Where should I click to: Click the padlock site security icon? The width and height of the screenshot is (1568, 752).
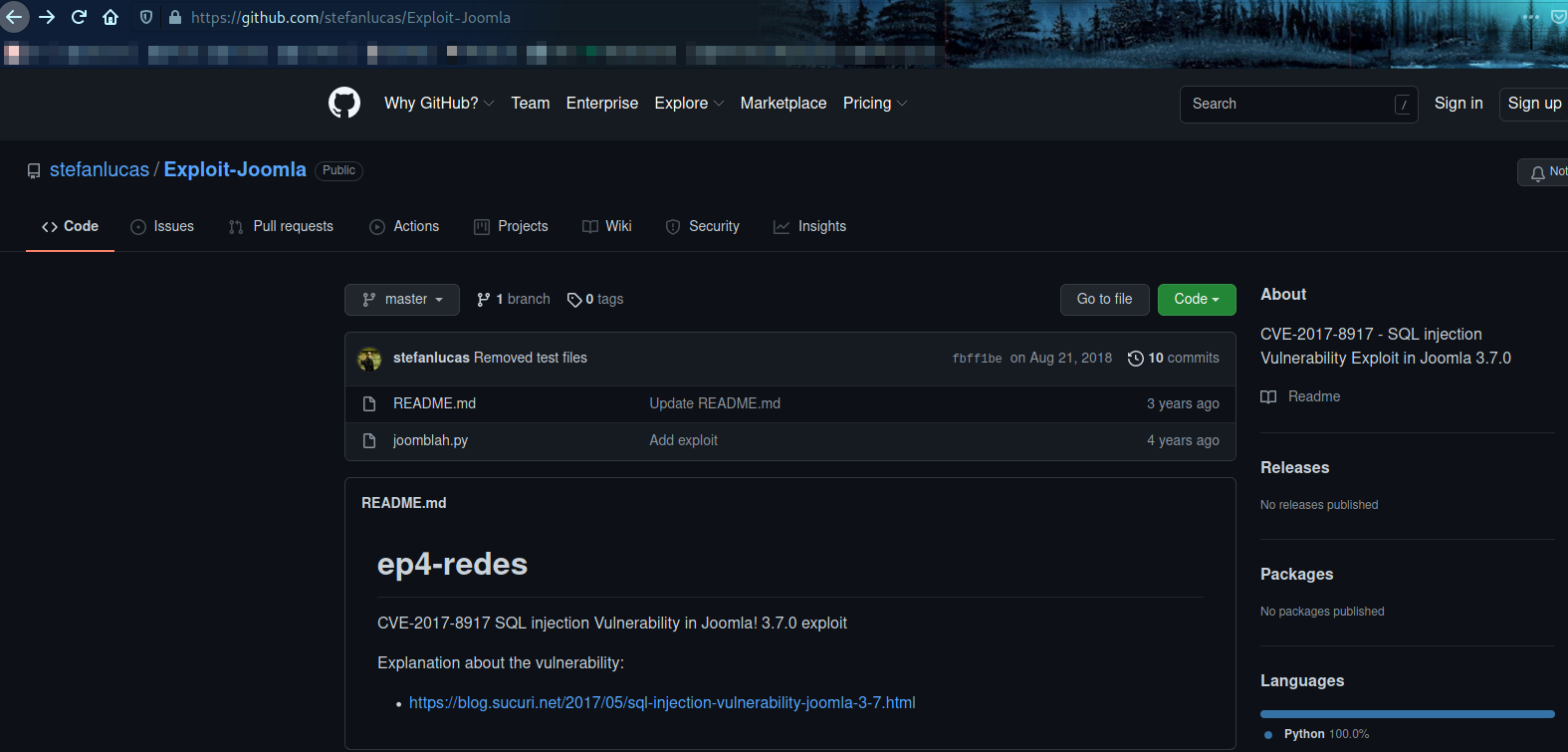pos(175,18)
